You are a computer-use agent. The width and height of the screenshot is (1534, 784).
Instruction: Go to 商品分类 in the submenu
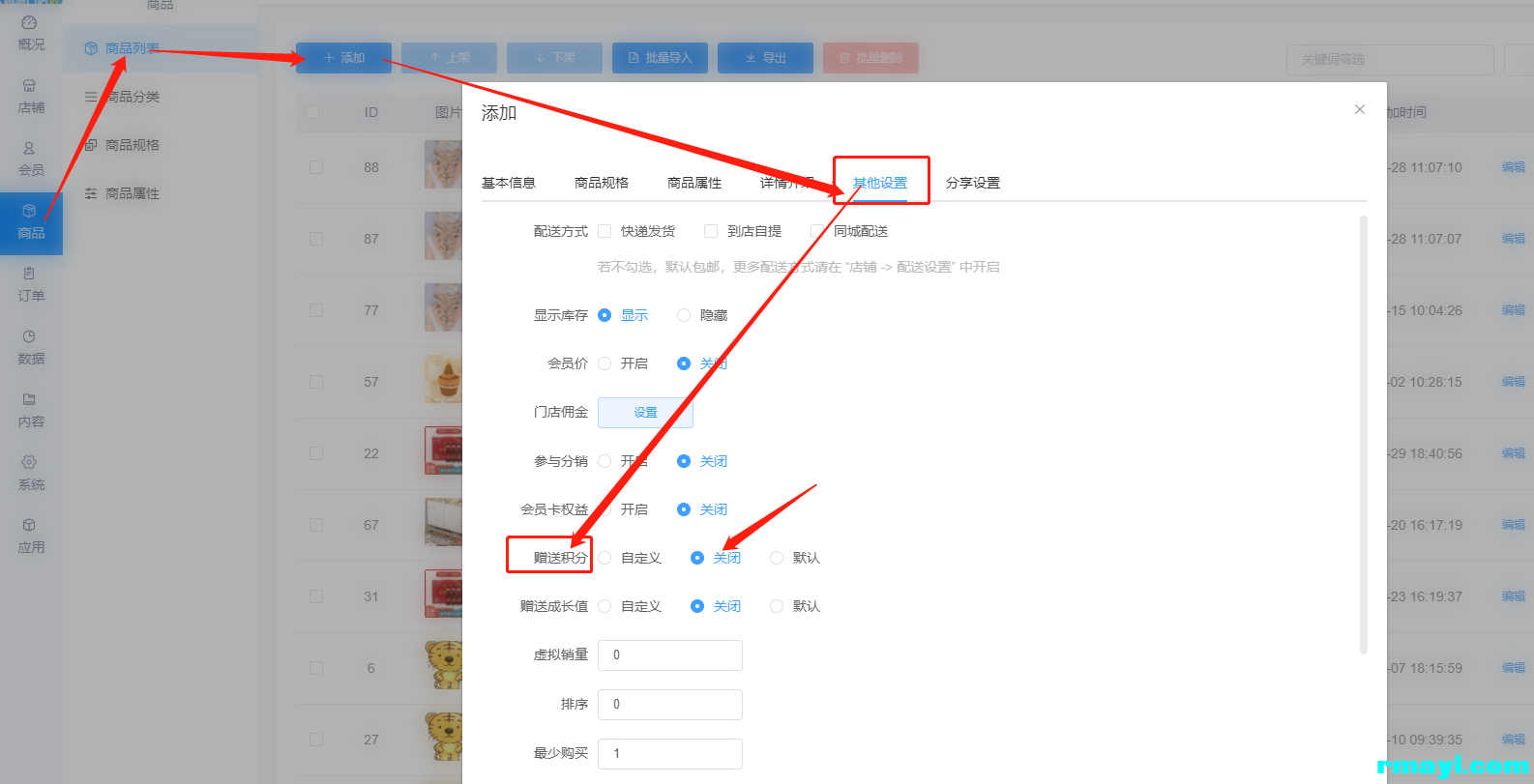point(133,97)
